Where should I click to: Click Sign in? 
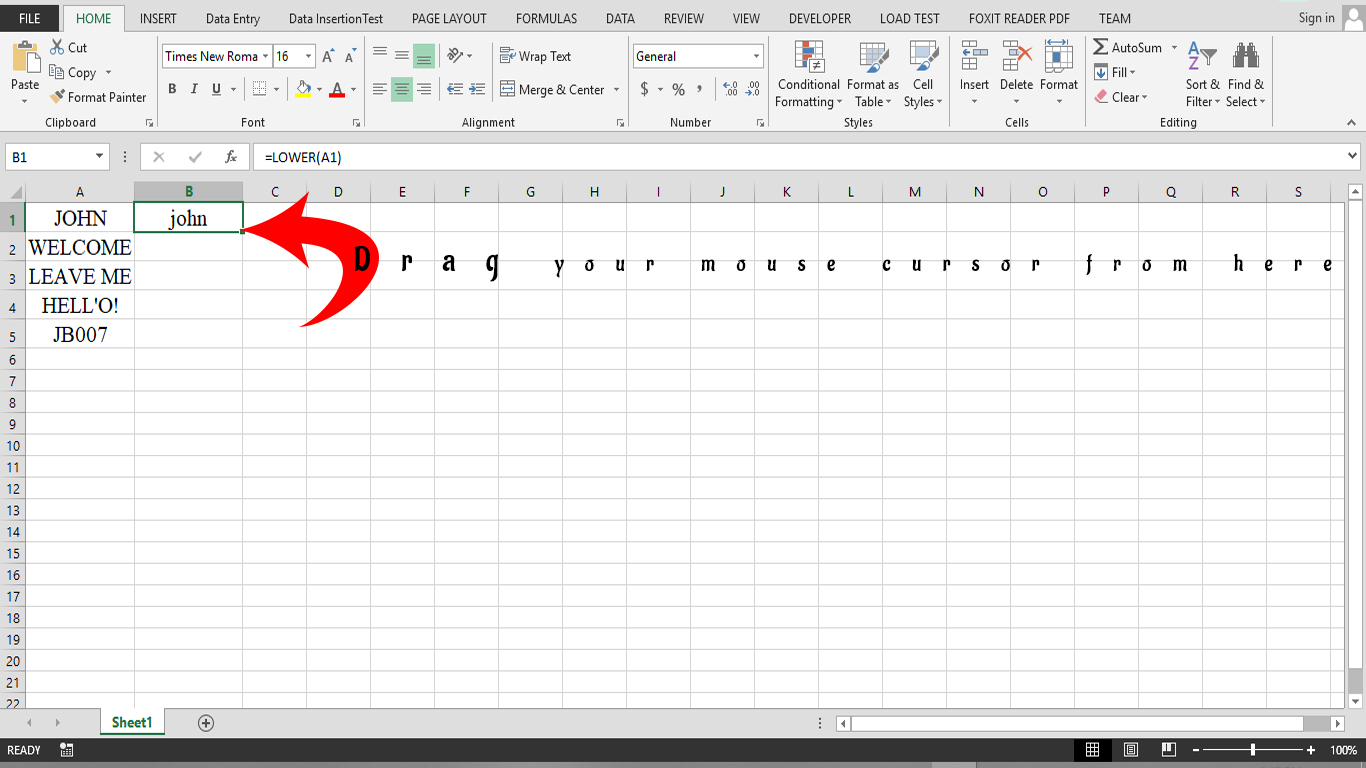tap(1316, 18)
